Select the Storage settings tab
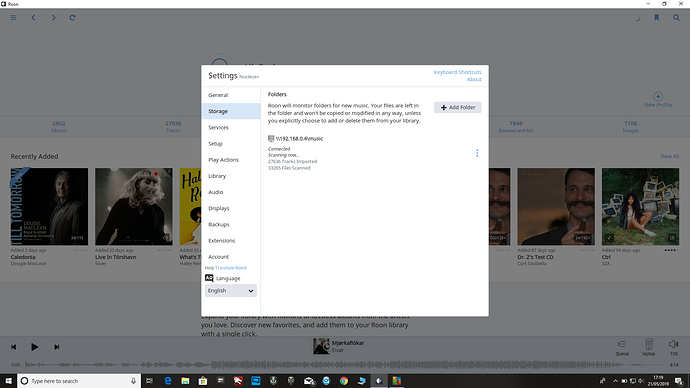Screen dimensions: 690x388 click(x=231, y=111)
